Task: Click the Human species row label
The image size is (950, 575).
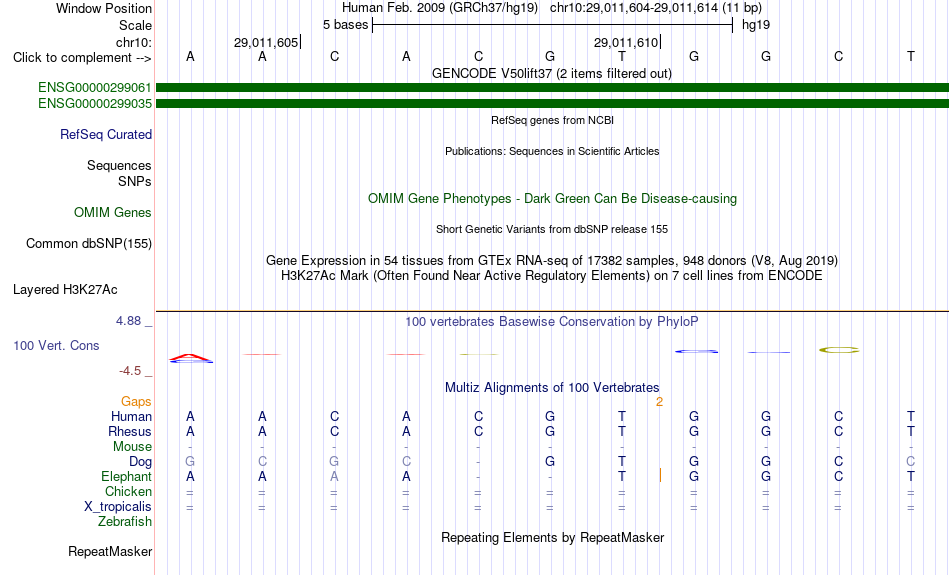Action: pyautogui.click(x=131, y=416)
